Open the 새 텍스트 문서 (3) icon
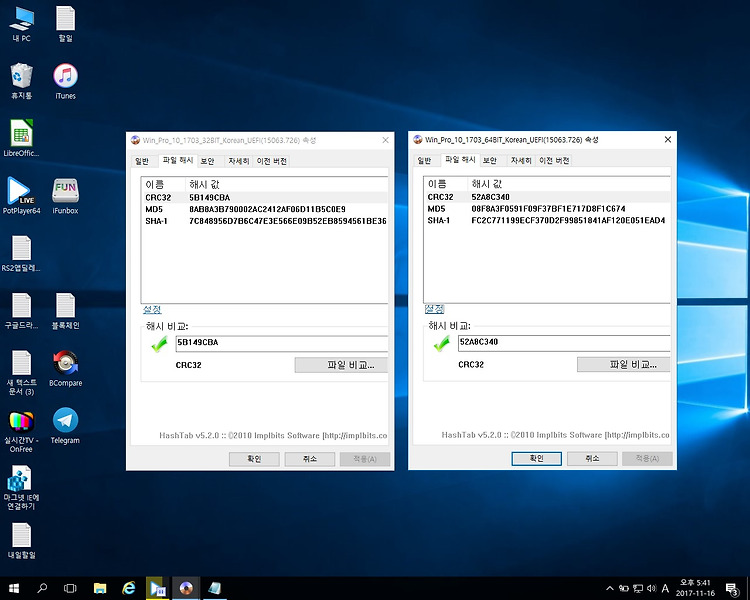 pos(22,373)
